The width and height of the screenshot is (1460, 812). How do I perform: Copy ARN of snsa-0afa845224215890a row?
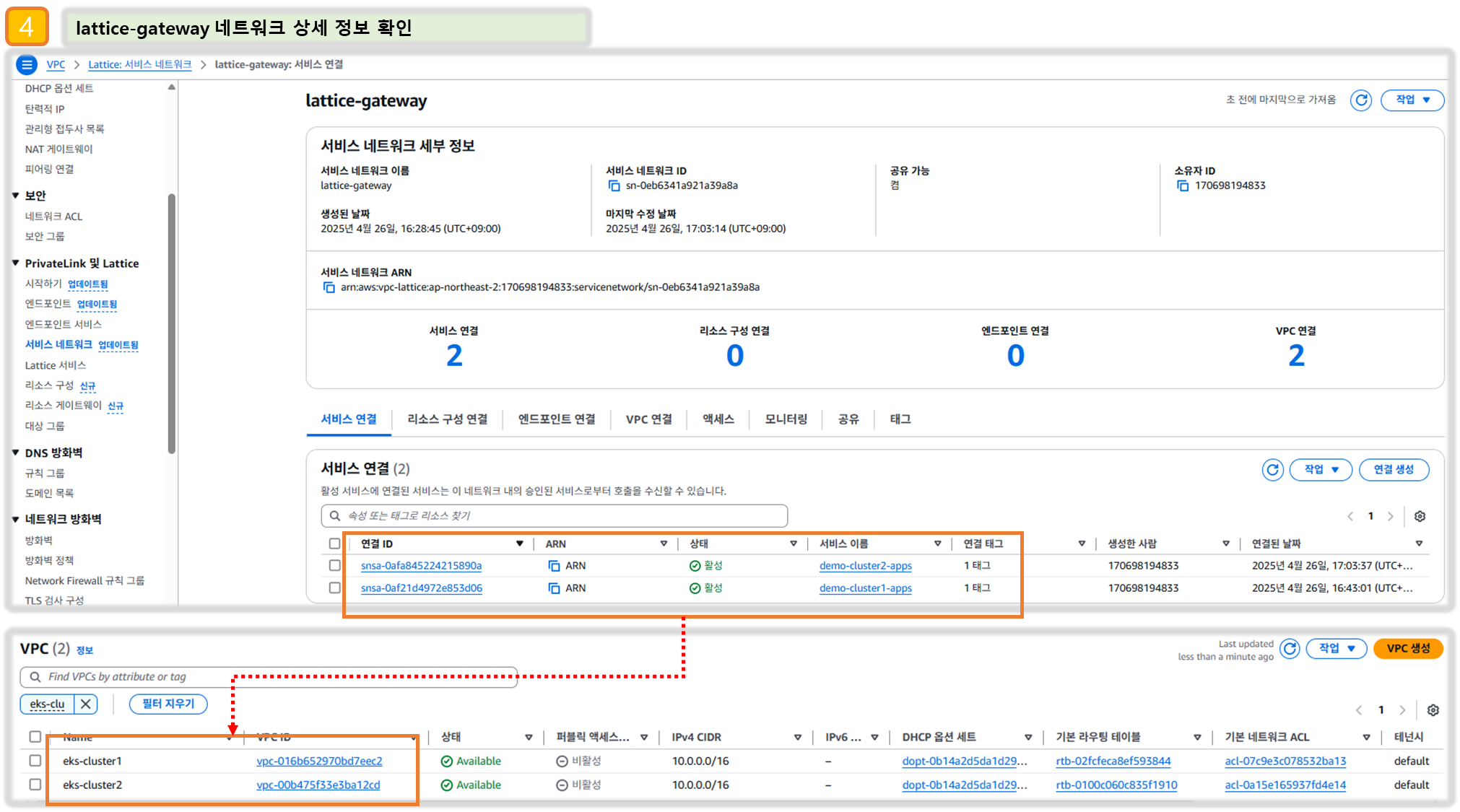554,566
